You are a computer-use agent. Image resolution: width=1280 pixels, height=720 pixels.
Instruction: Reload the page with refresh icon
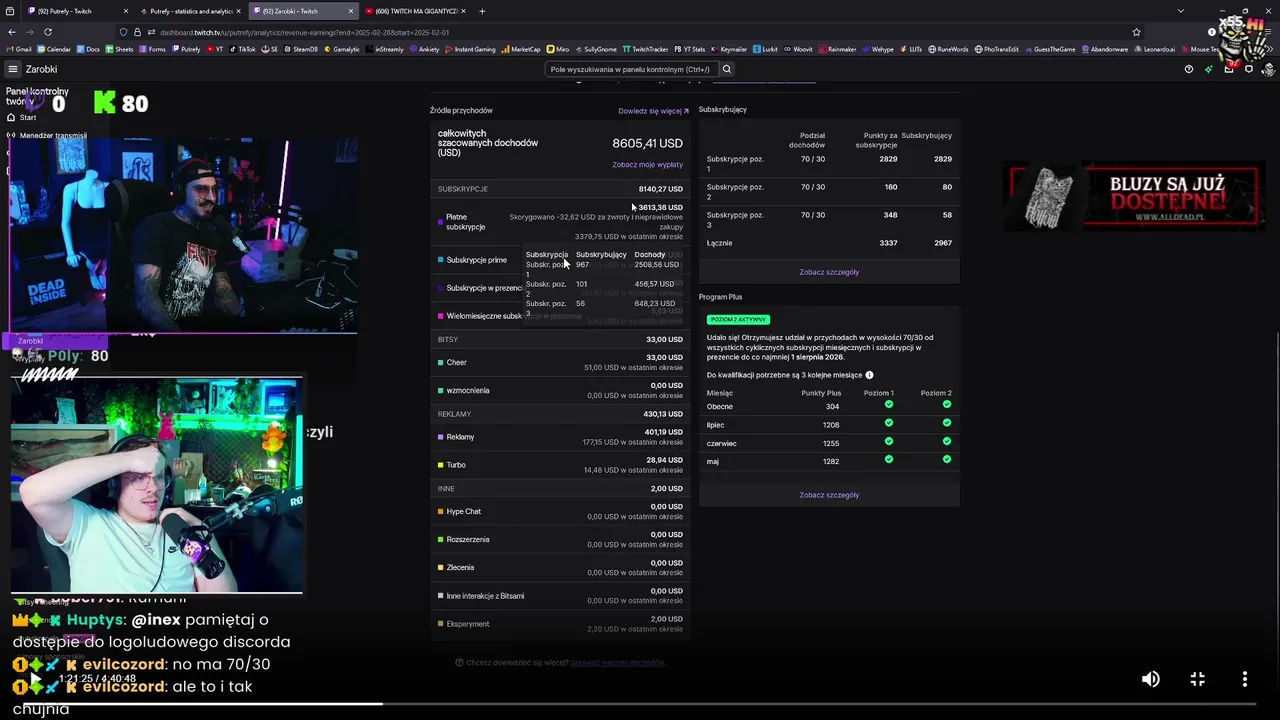[50, 32]
